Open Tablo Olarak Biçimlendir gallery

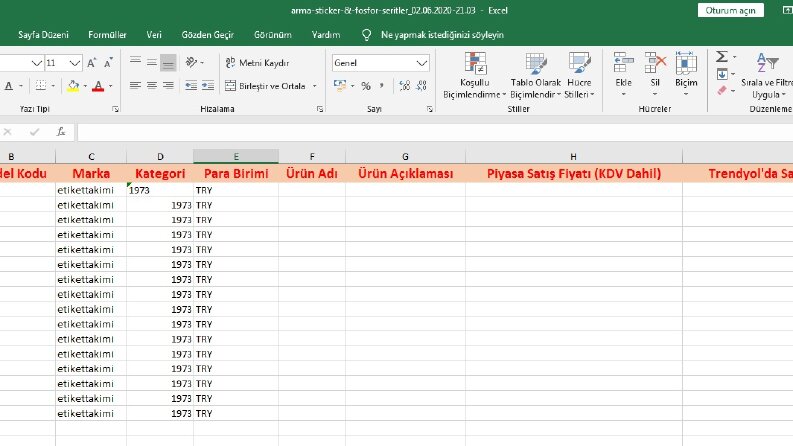coord(536,75)
